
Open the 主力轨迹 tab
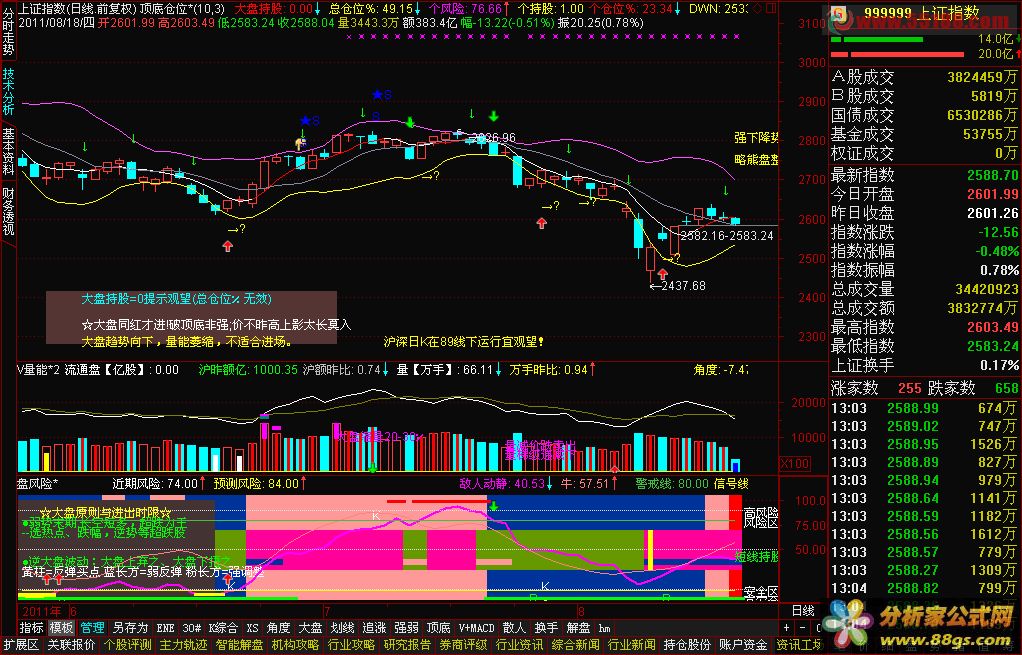coord(183,645)
